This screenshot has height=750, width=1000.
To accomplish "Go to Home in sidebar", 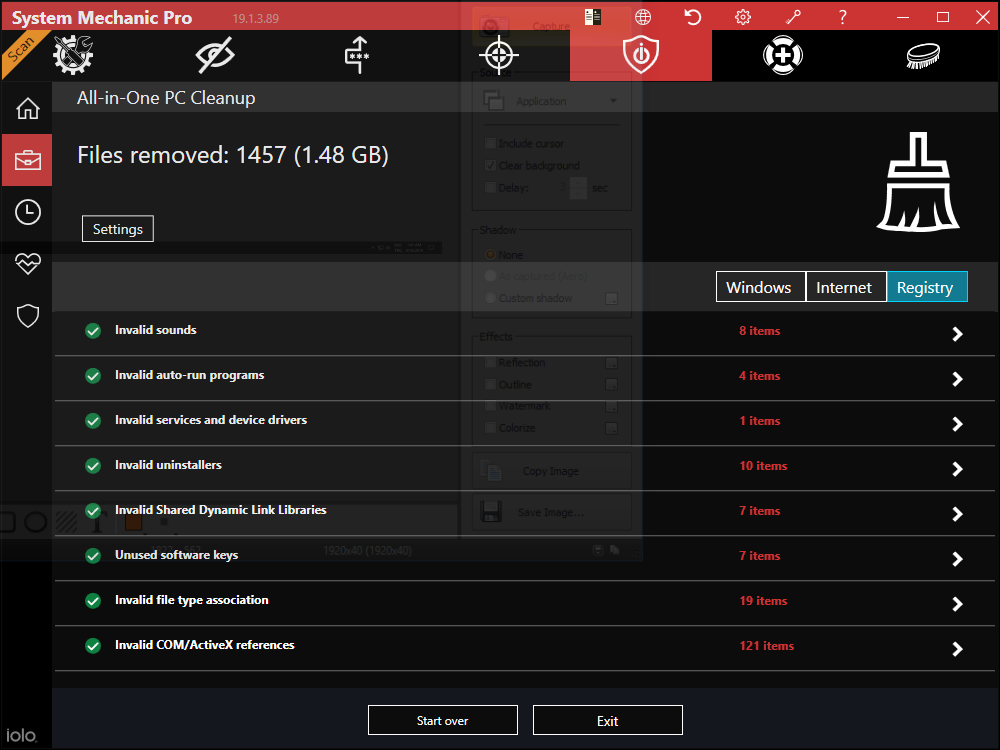I will click(x=27, y=108).
